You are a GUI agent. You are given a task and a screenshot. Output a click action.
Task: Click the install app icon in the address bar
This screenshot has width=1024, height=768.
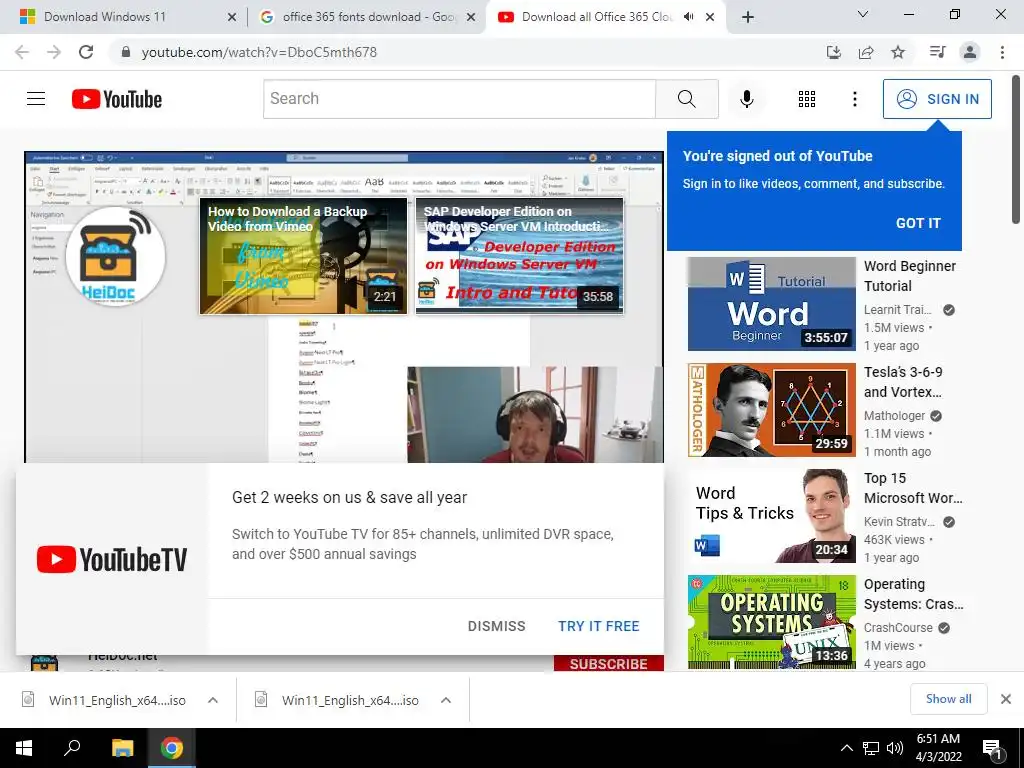pyautogui.click(x=833, y=52)
